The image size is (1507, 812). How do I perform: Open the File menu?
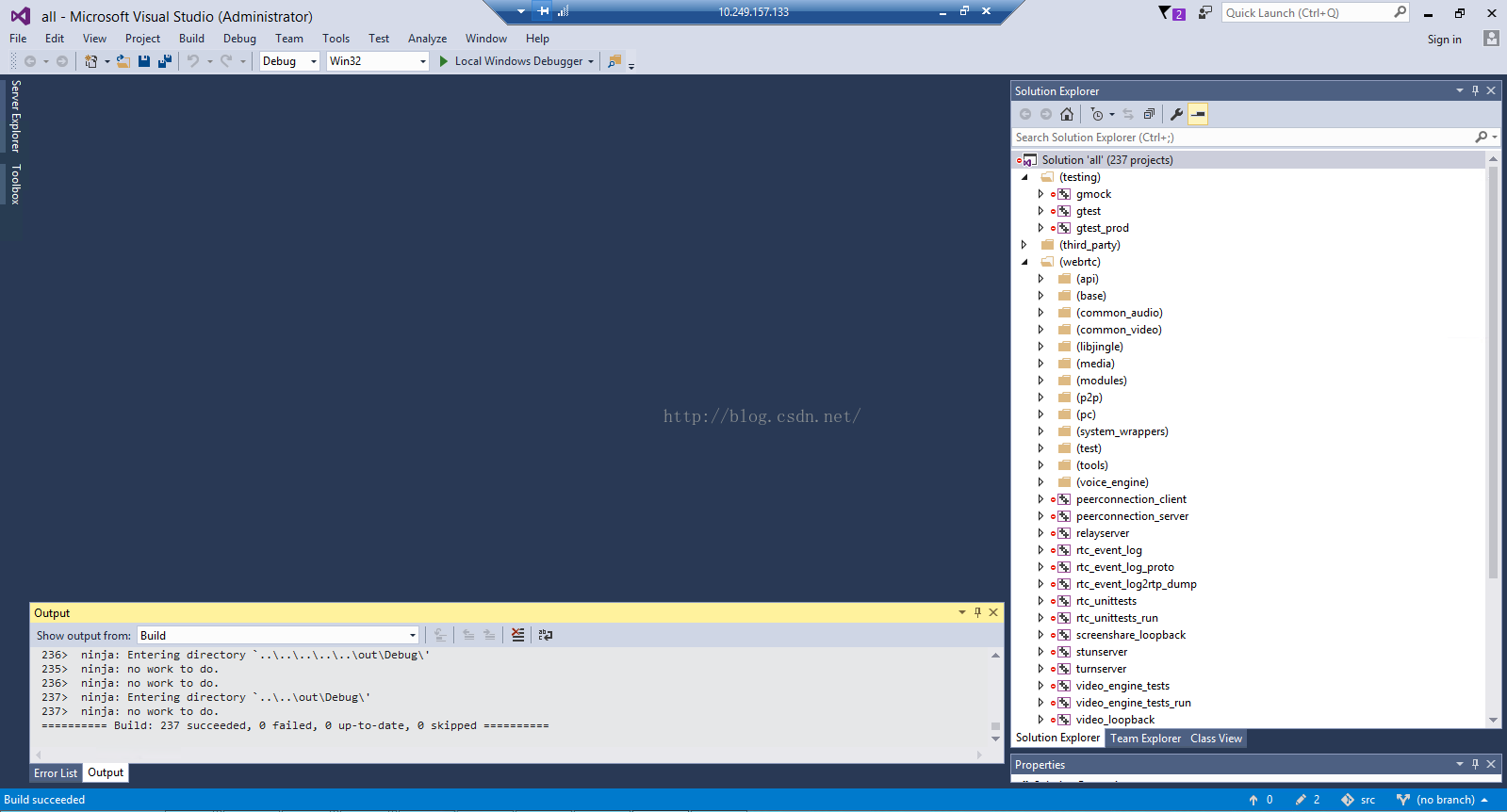coord(18,39)
